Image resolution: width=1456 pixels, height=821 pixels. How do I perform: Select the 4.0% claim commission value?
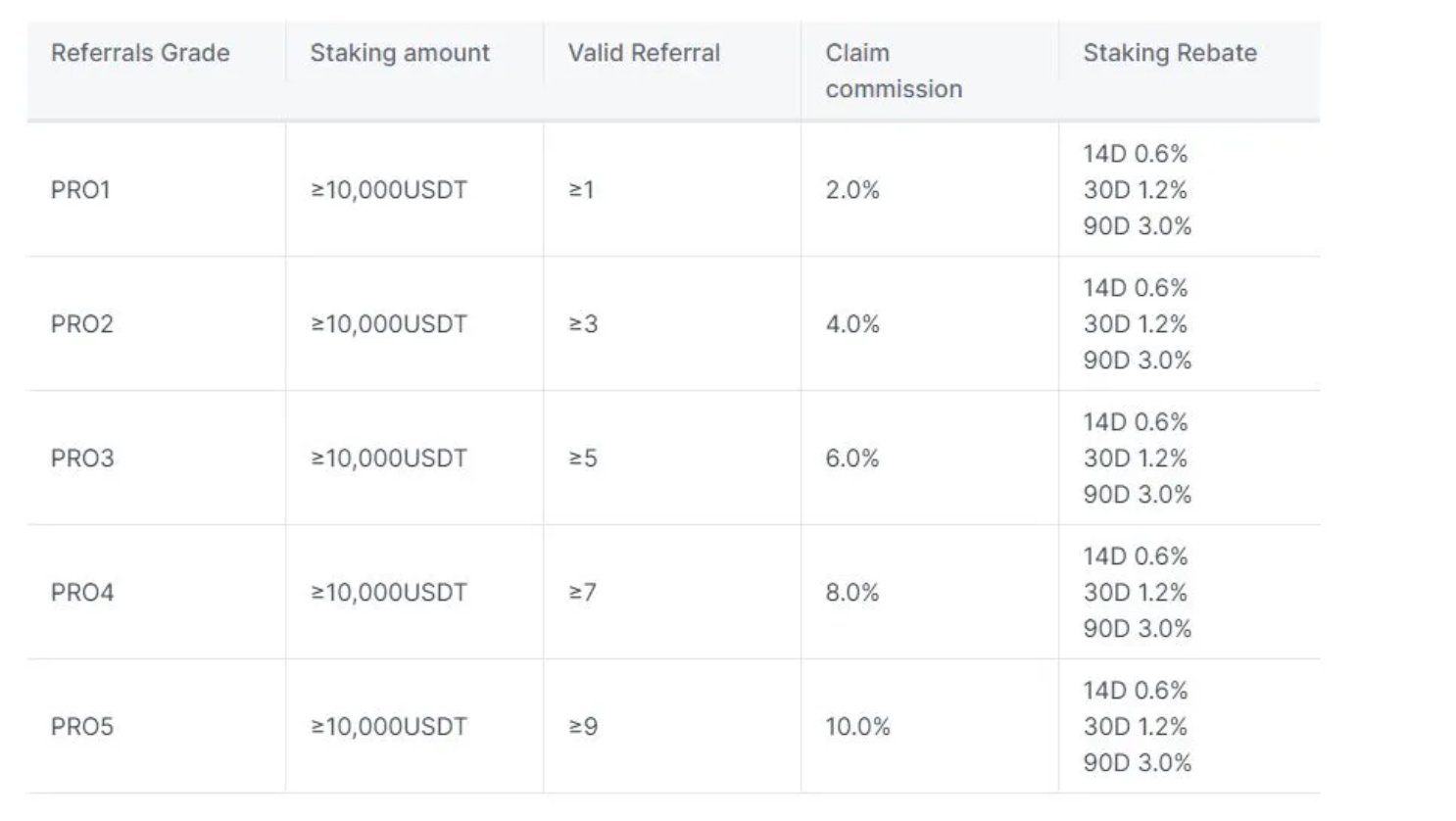(x=852, y=324)
